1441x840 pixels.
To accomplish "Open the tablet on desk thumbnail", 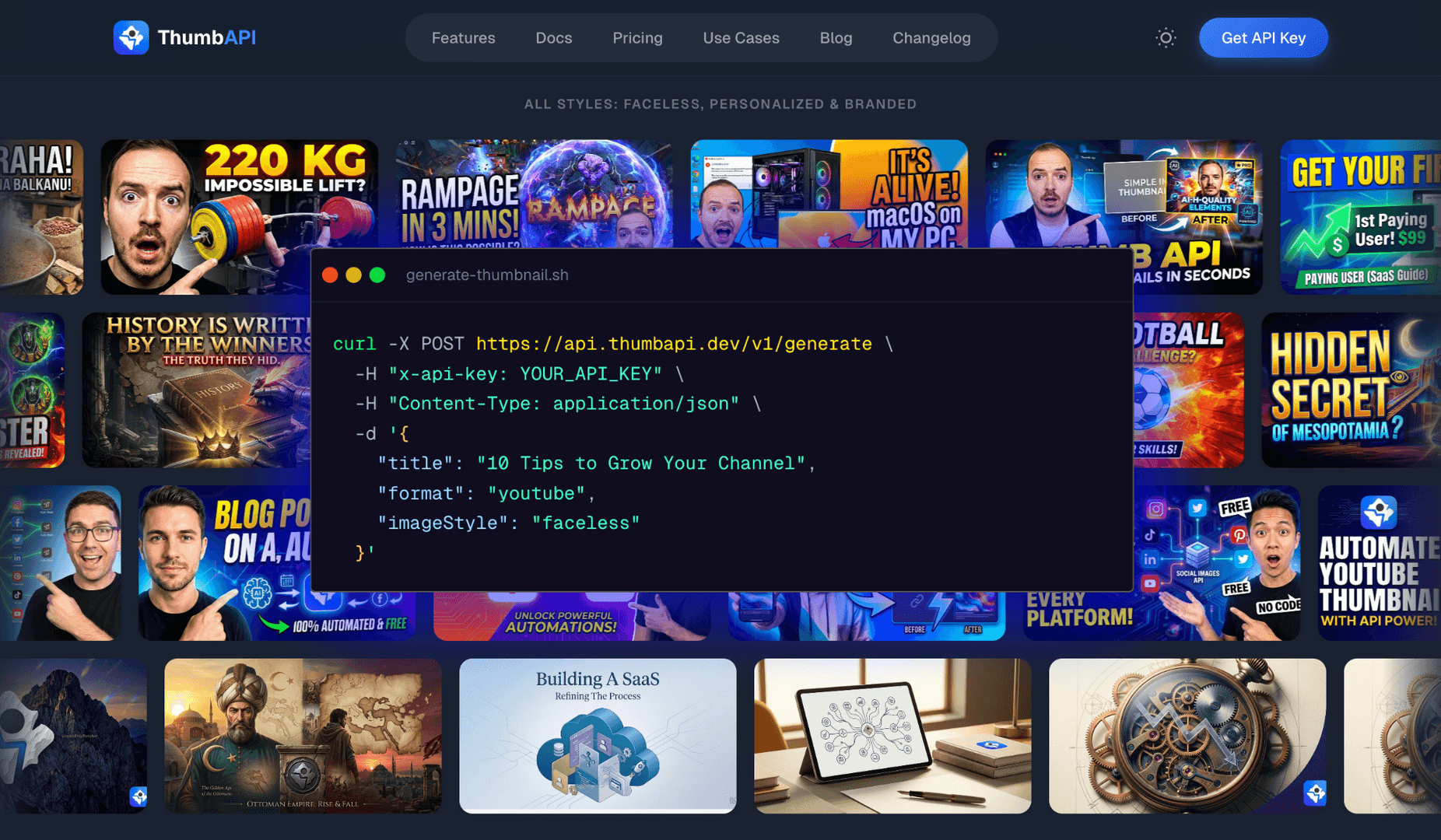I will click(x=892, y=736).
